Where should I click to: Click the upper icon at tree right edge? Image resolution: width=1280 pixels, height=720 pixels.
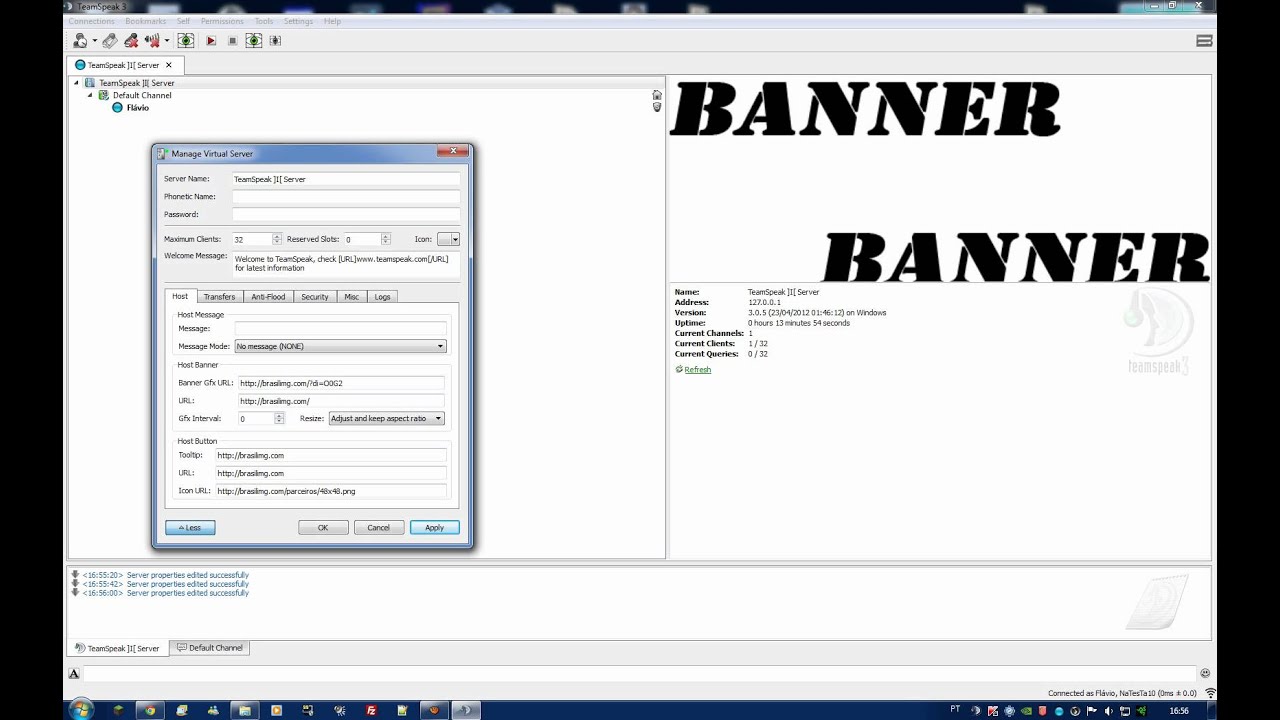pyautogui.click(x=657, y=95)
